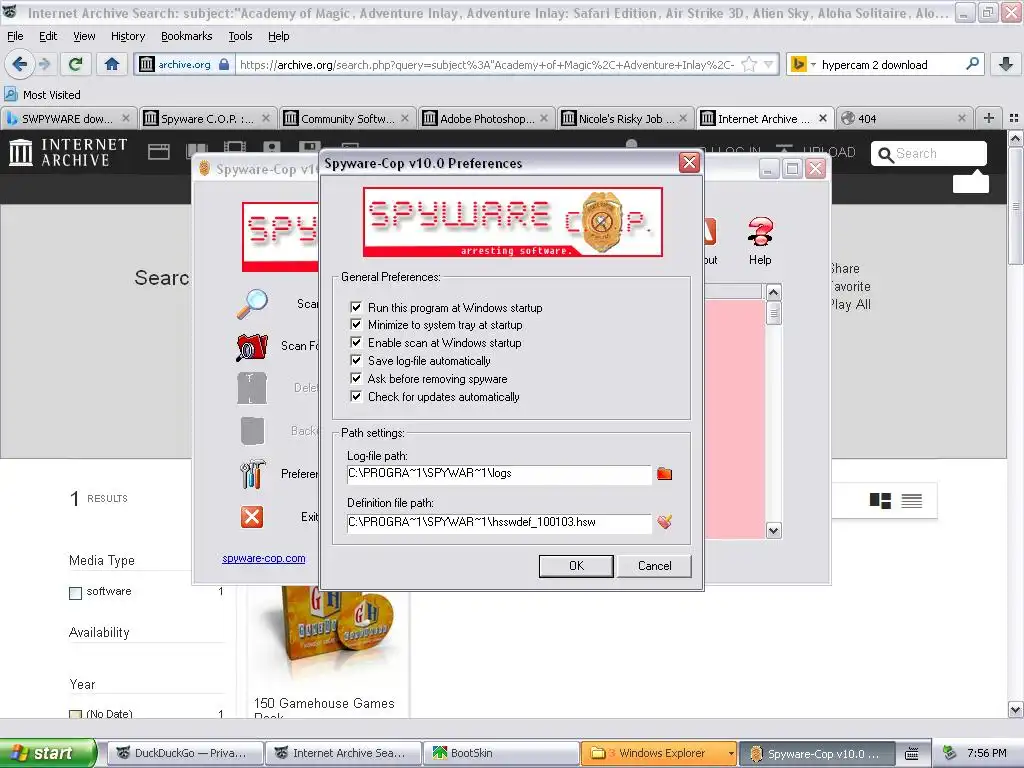The width and height of the screenshot is (1024, 768).
Task: Click the Log-file path text field
Action: pyautogui.click(x=499, y=474)
